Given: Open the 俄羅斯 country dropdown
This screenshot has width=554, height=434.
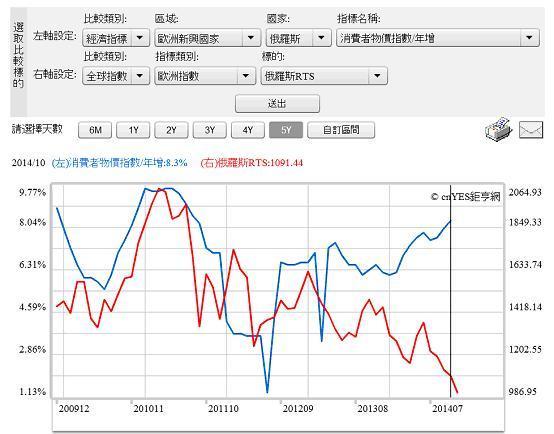Looking at the screenshot, I should (298, 38).
